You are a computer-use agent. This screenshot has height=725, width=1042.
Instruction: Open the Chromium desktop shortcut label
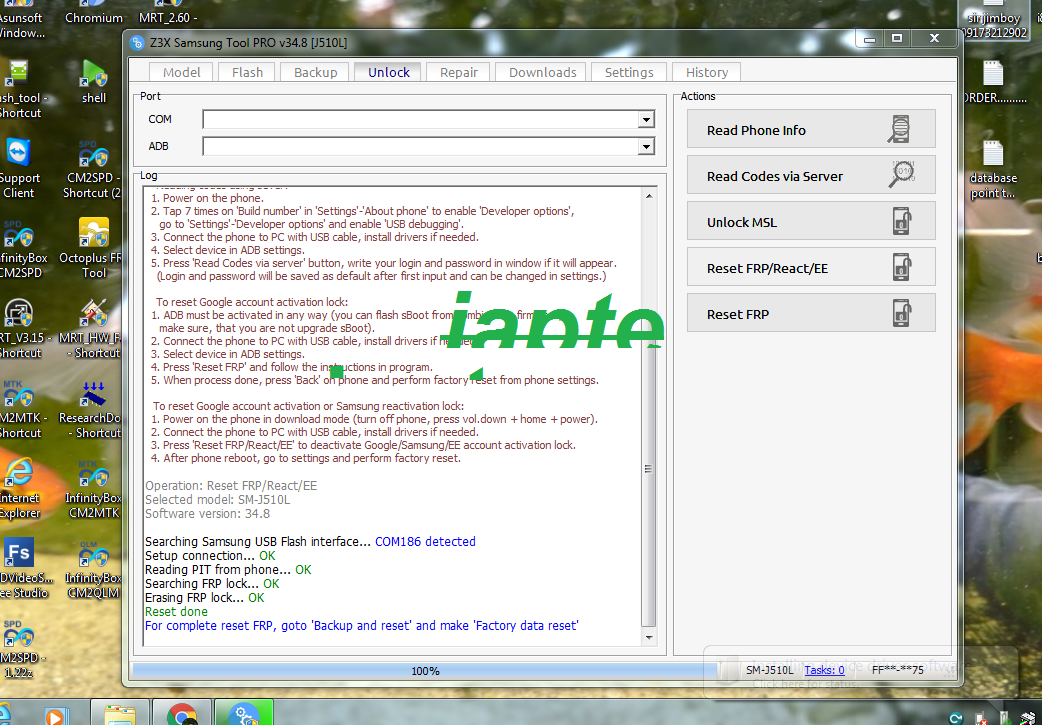tap(94, 18)
